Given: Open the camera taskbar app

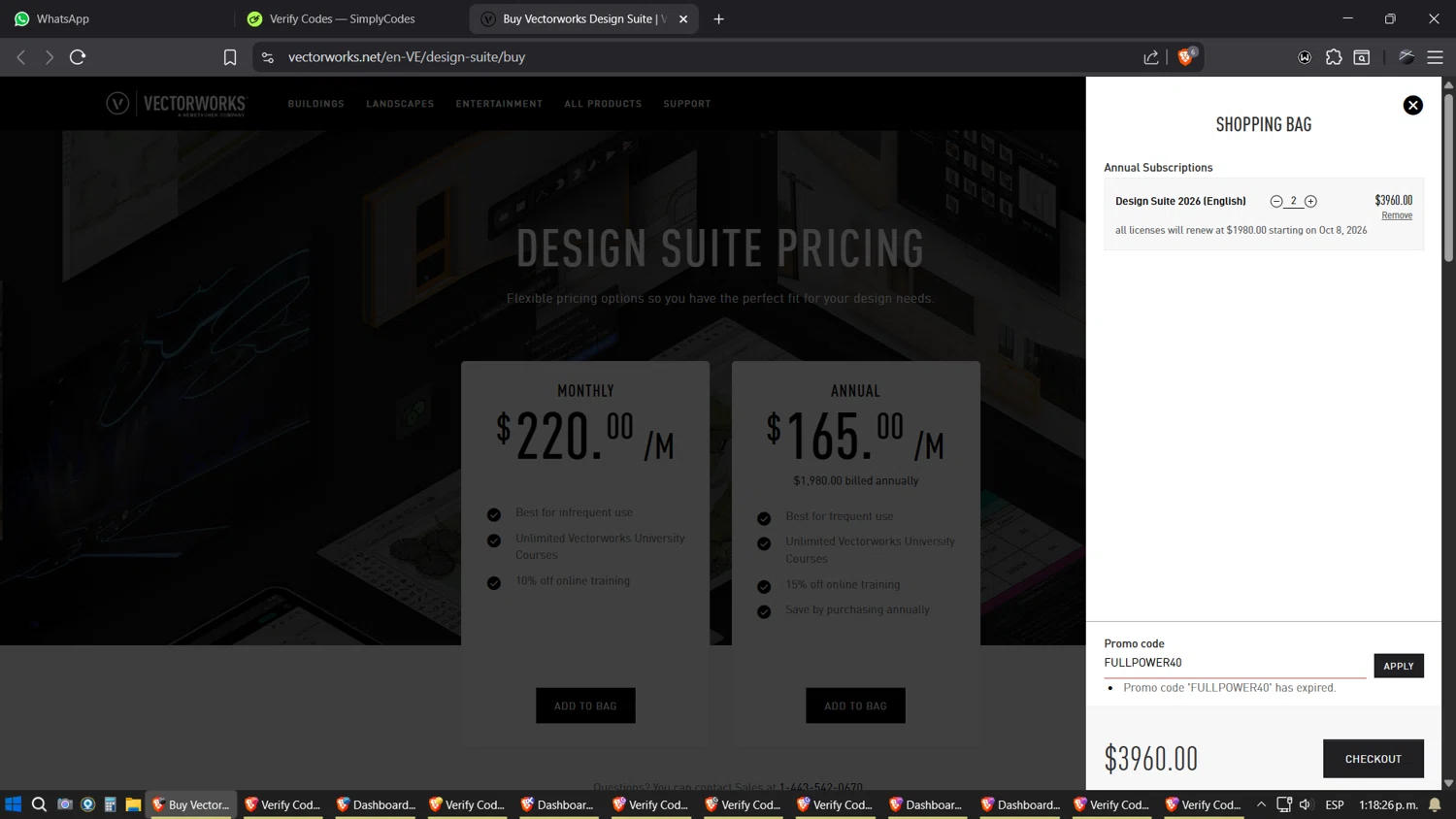Looking at the screenshot, I should tap(64, 804).
